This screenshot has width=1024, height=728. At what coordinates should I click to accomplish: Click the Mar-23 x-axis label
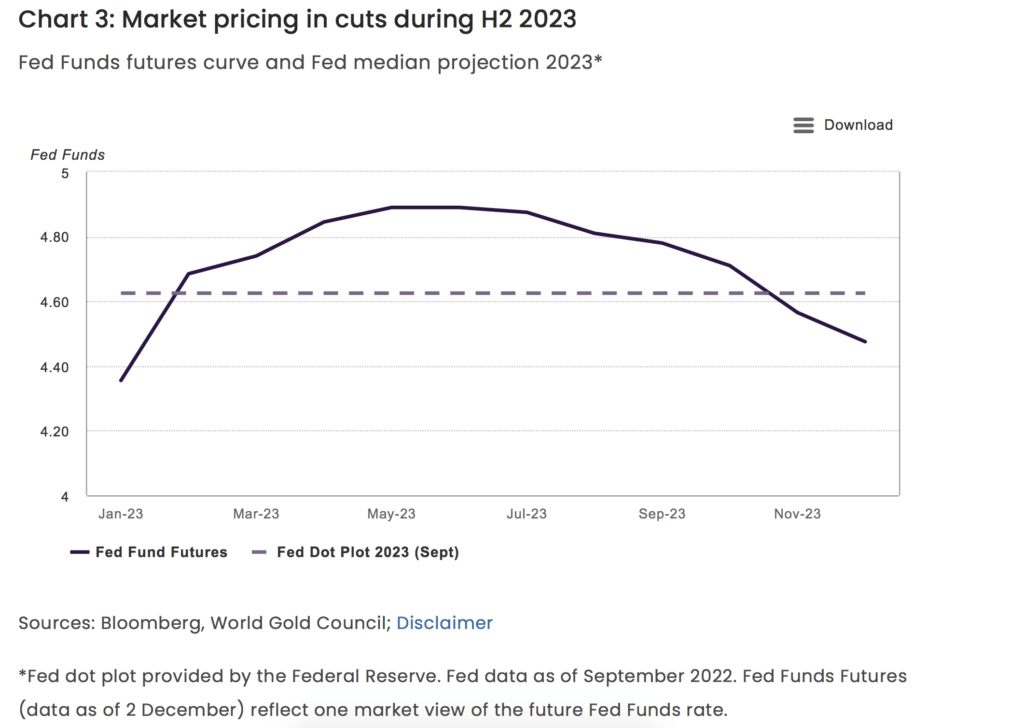coord(256,514)
